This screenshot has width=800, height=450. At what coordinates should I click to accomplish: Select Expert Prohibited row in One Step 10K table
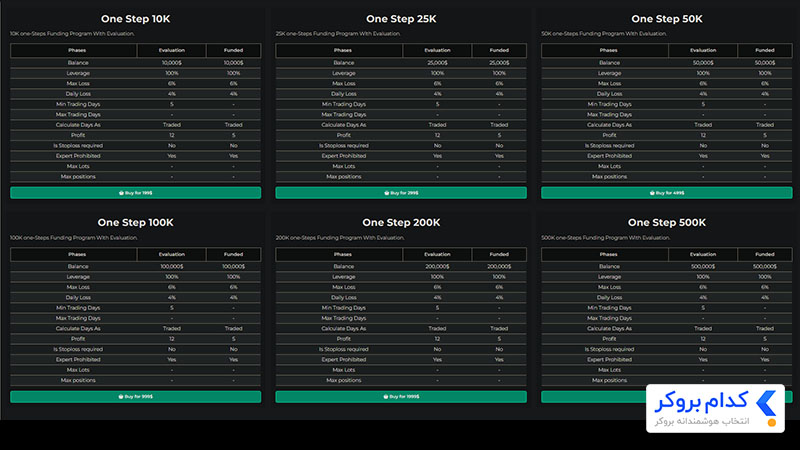(x=135, y=156)
